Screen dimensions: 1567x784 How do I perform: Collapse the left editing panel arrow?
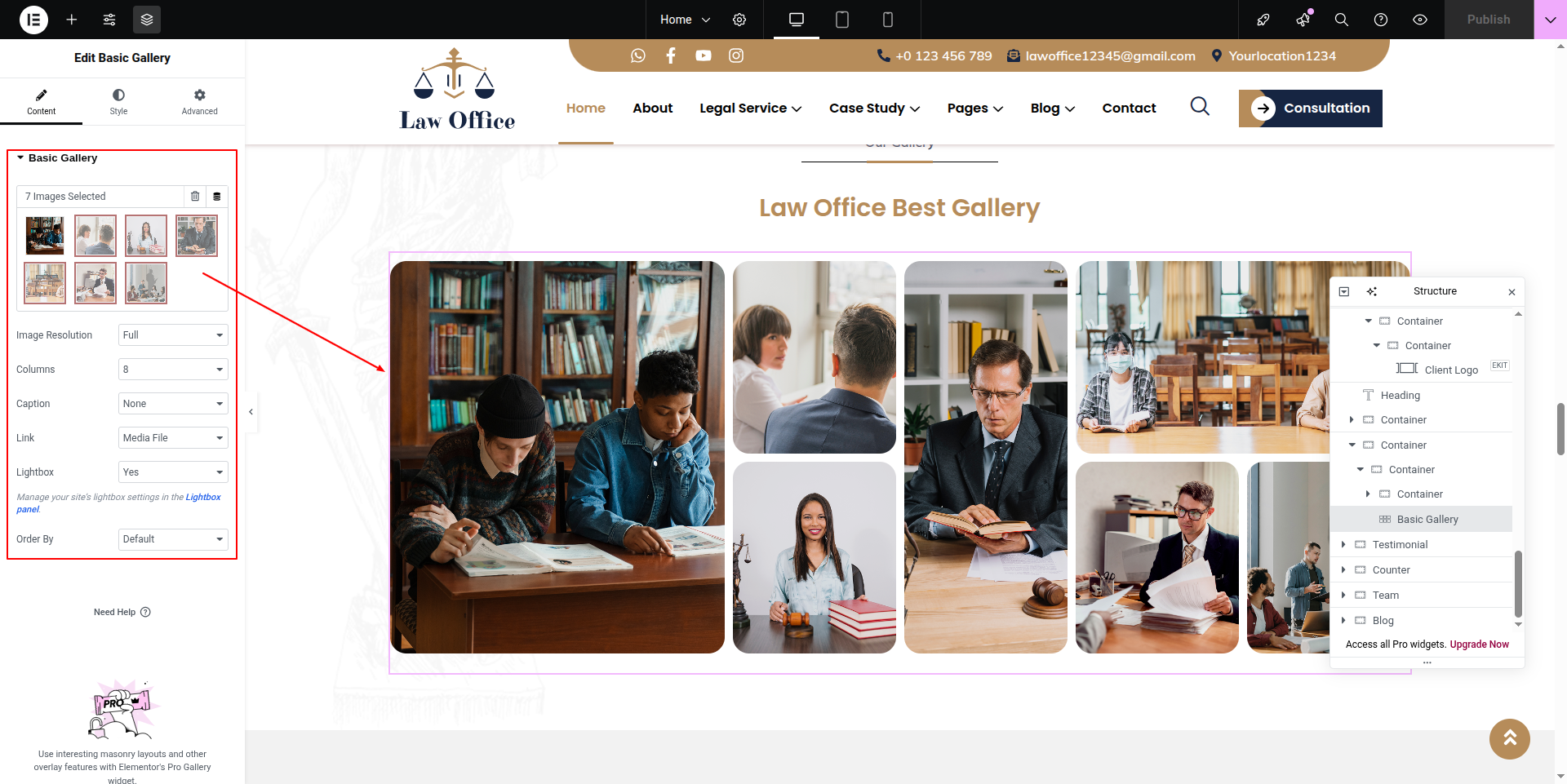click(x=251, y=412)
